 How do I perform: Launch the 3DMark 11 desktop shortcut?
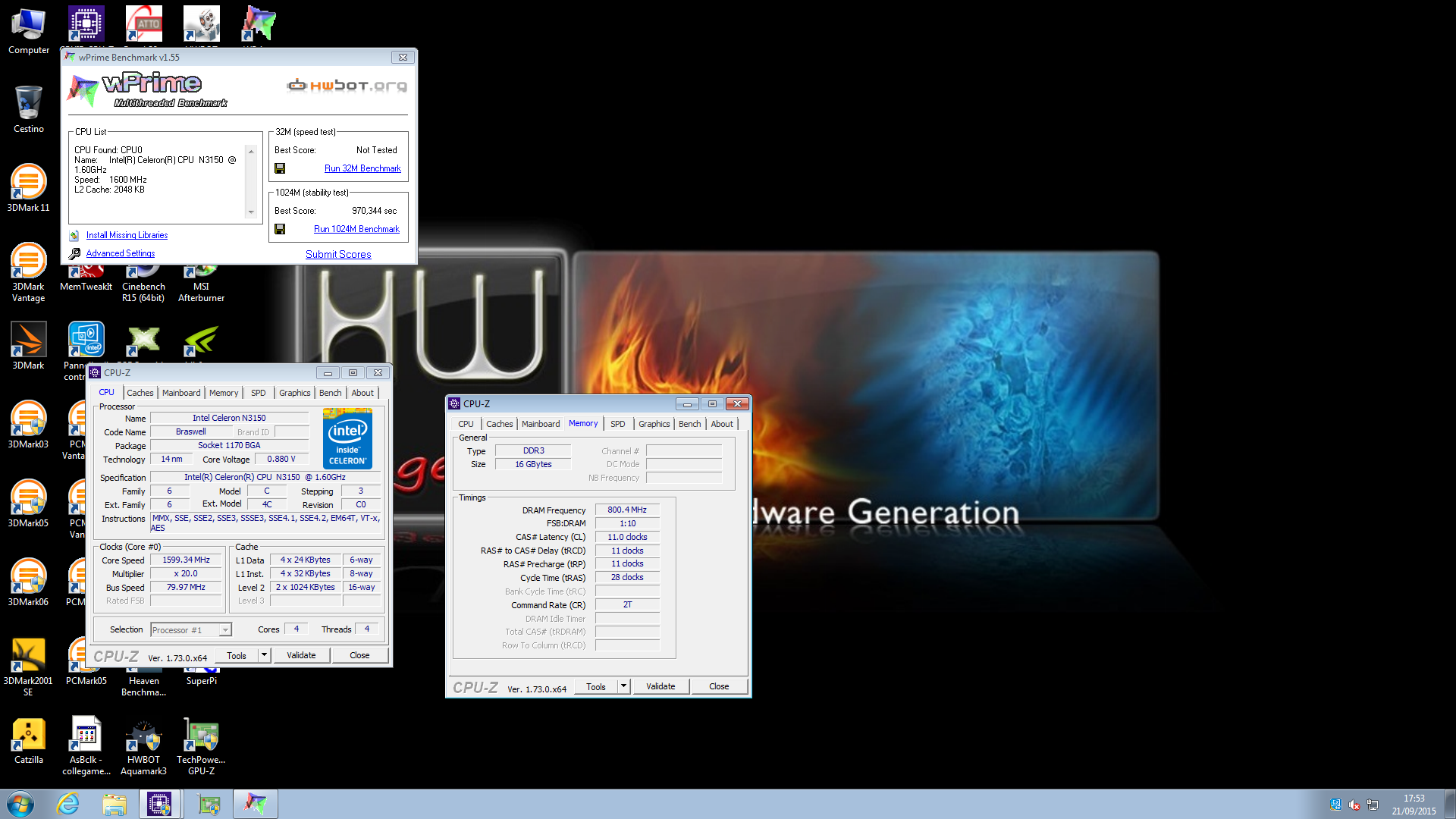tap(29, 188)
